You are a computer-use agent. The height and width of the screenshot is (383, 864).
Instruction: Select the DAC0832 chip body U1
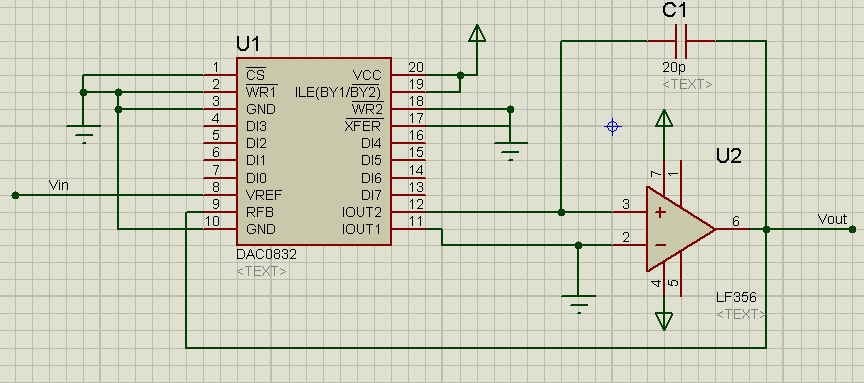[314, 152]
